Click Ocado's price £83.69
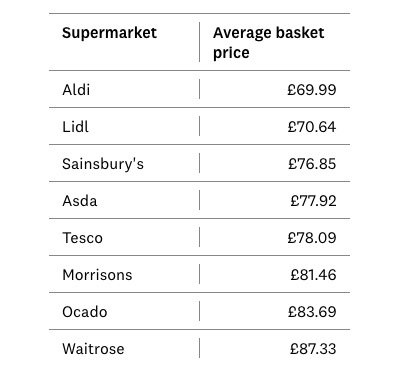Image resolution: width=402 pixels, height=387 pixels. click(x=312, y=312)
